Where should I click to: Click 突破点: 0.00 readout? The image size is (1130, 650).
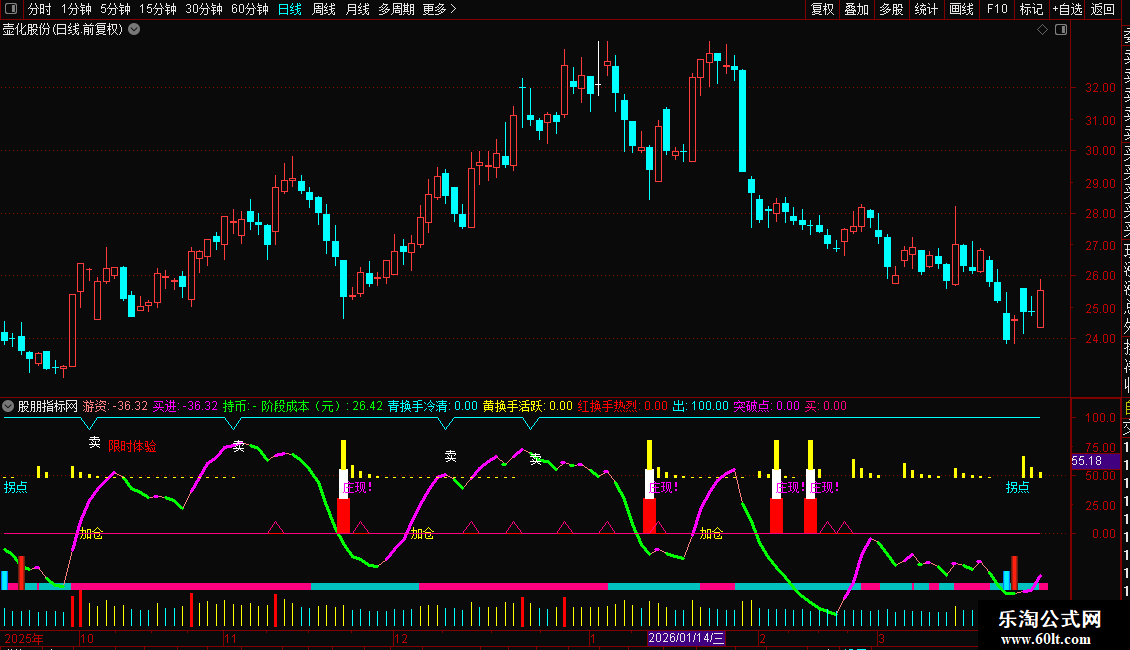pos(767,406)
